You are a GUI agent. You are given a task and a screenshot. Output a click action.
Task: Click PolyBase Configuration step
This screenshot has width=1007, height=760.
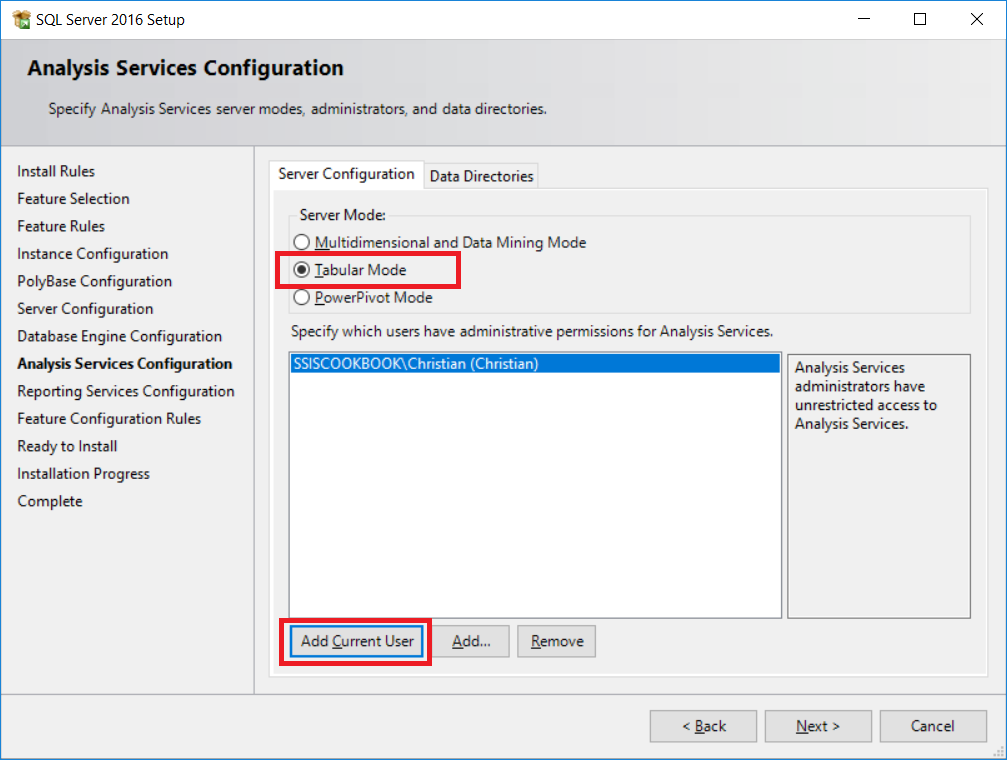pos(94,281)
